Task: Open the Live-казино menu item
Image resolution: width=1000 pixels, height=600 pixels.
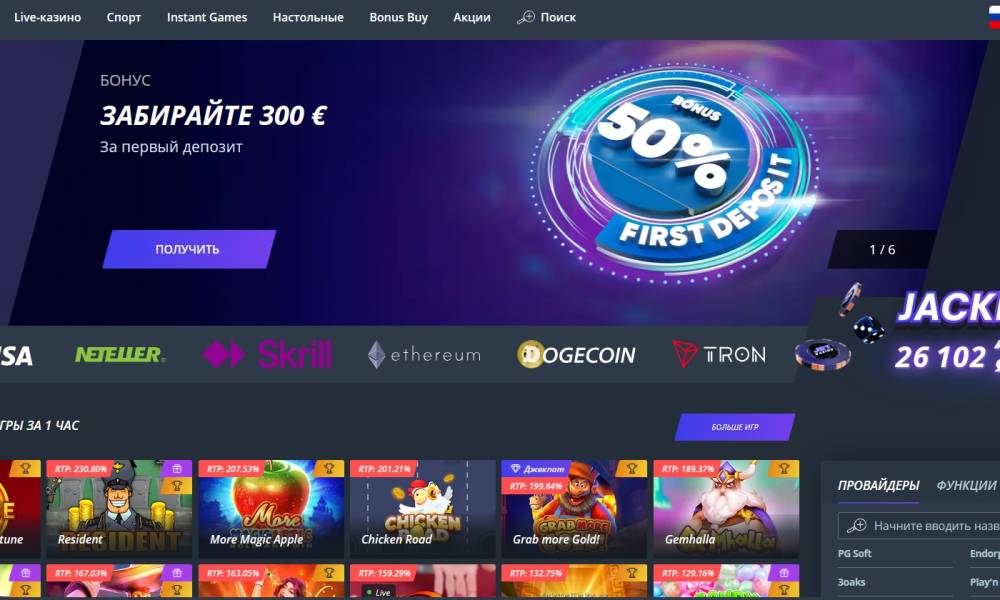Action: coord(48,17)
